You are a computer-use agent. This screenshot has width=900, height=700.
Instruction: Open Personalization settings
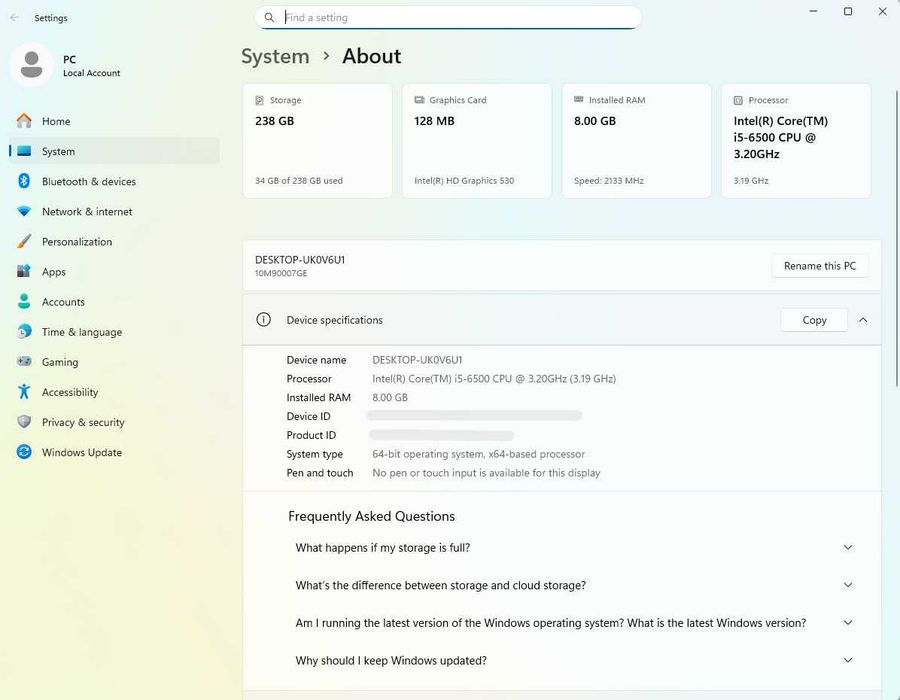pos(114,242)
